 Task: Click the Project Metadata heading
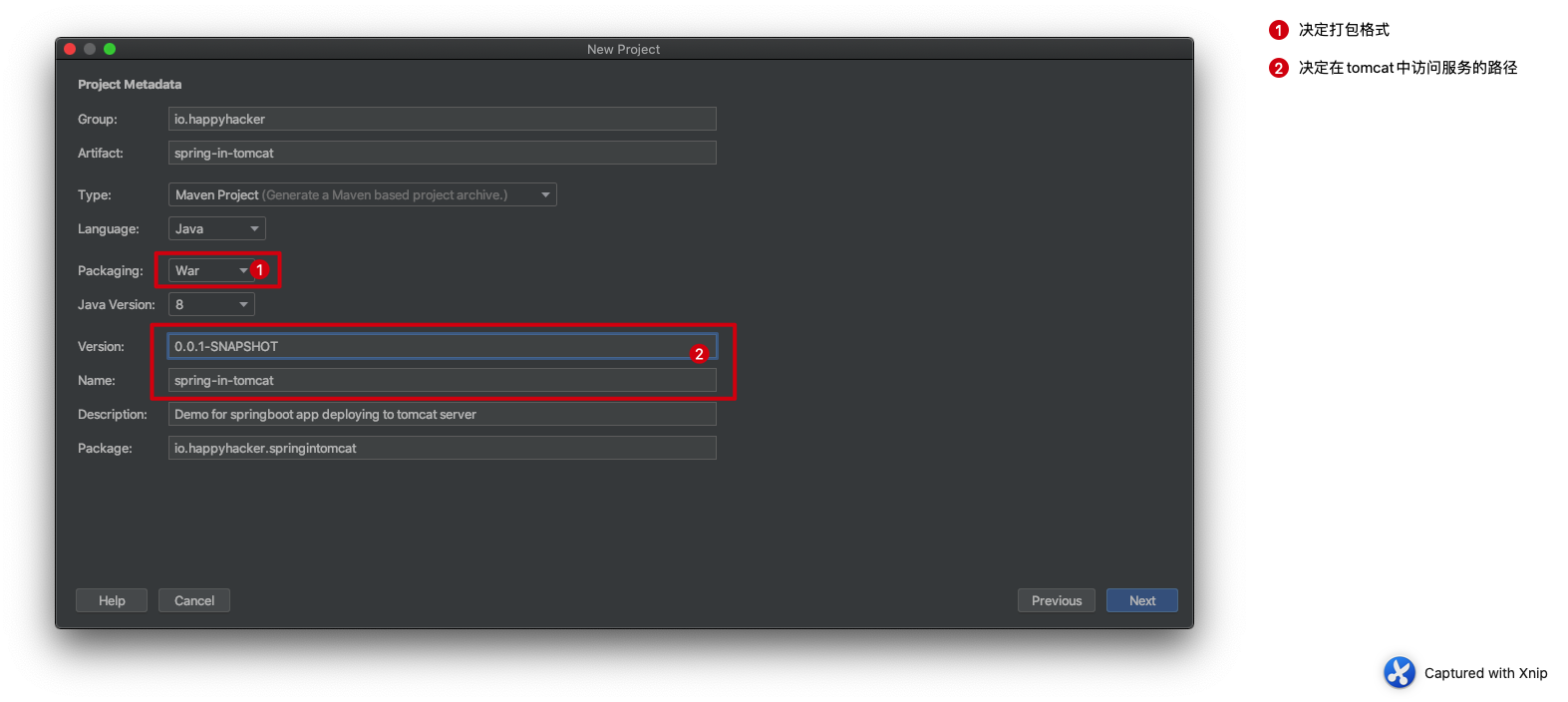coord(130,85)
